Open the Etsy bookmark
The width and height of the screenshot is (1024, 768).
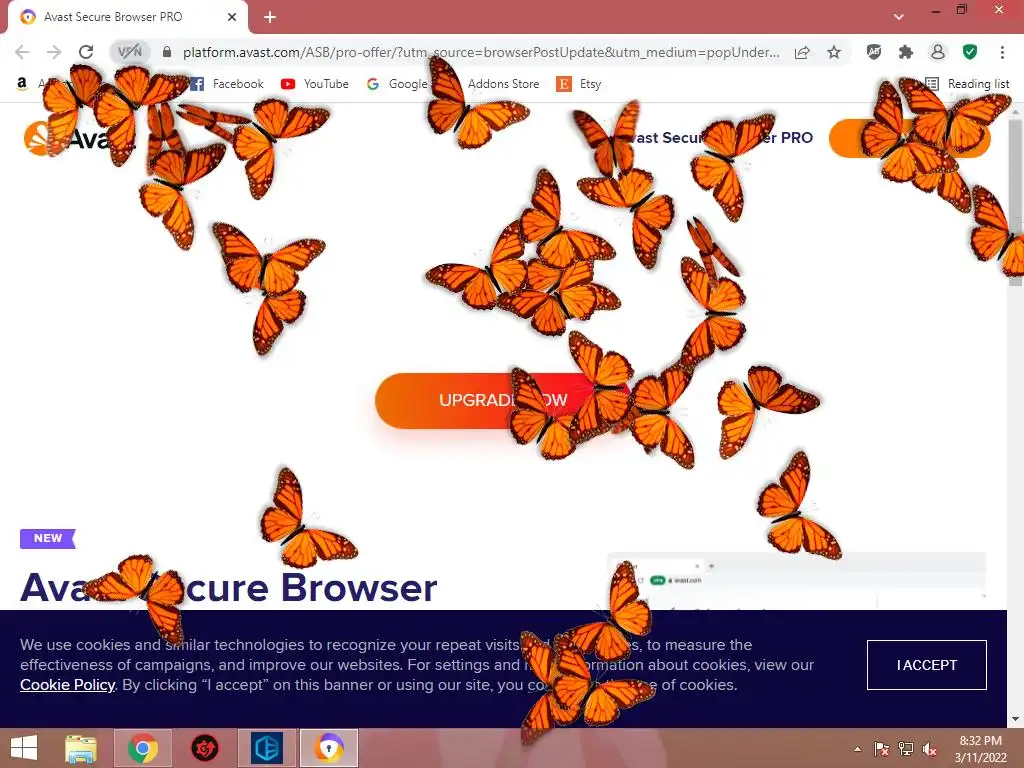point(579,84)
